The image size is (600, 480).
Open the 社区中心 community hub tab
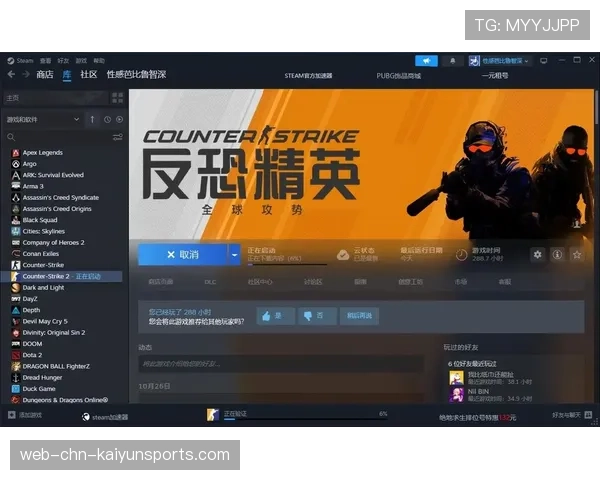pyautogui.click(x=260, y=282)
